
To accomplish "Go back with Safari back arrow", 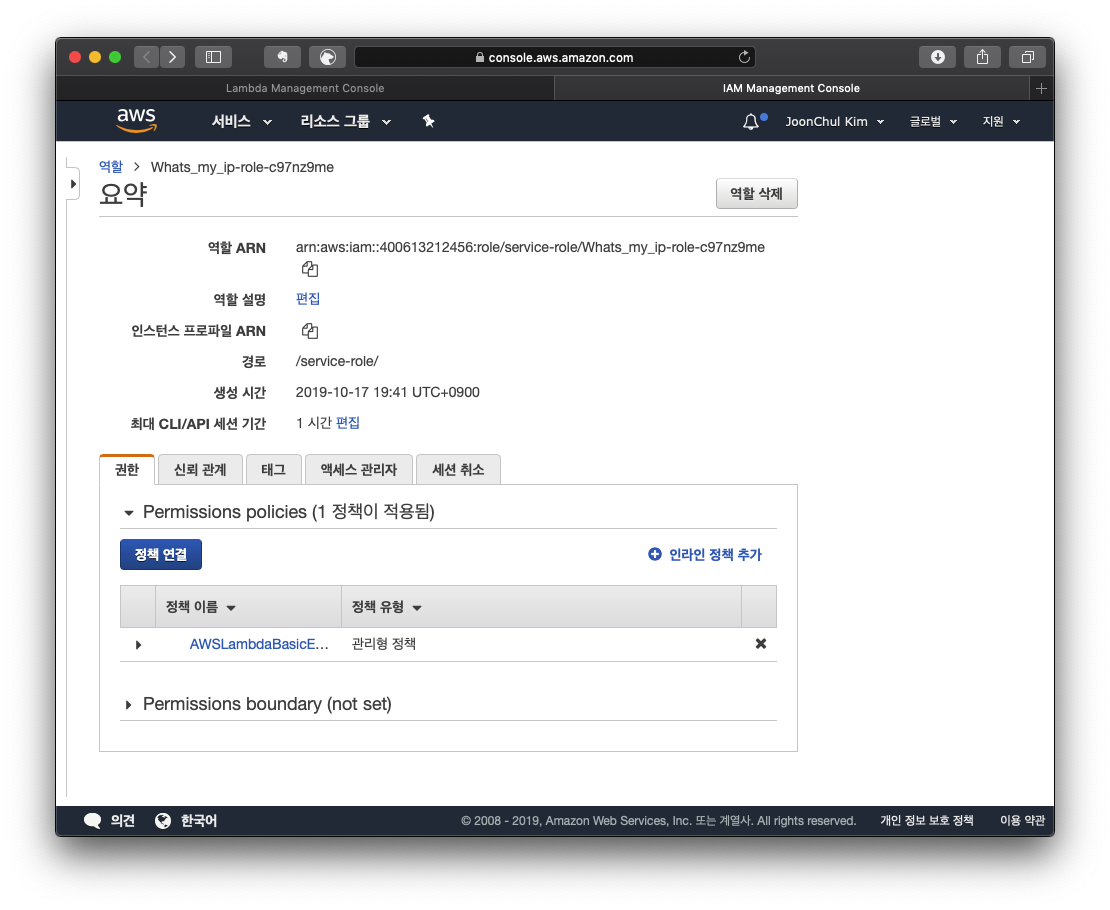I will coord(147,57).
